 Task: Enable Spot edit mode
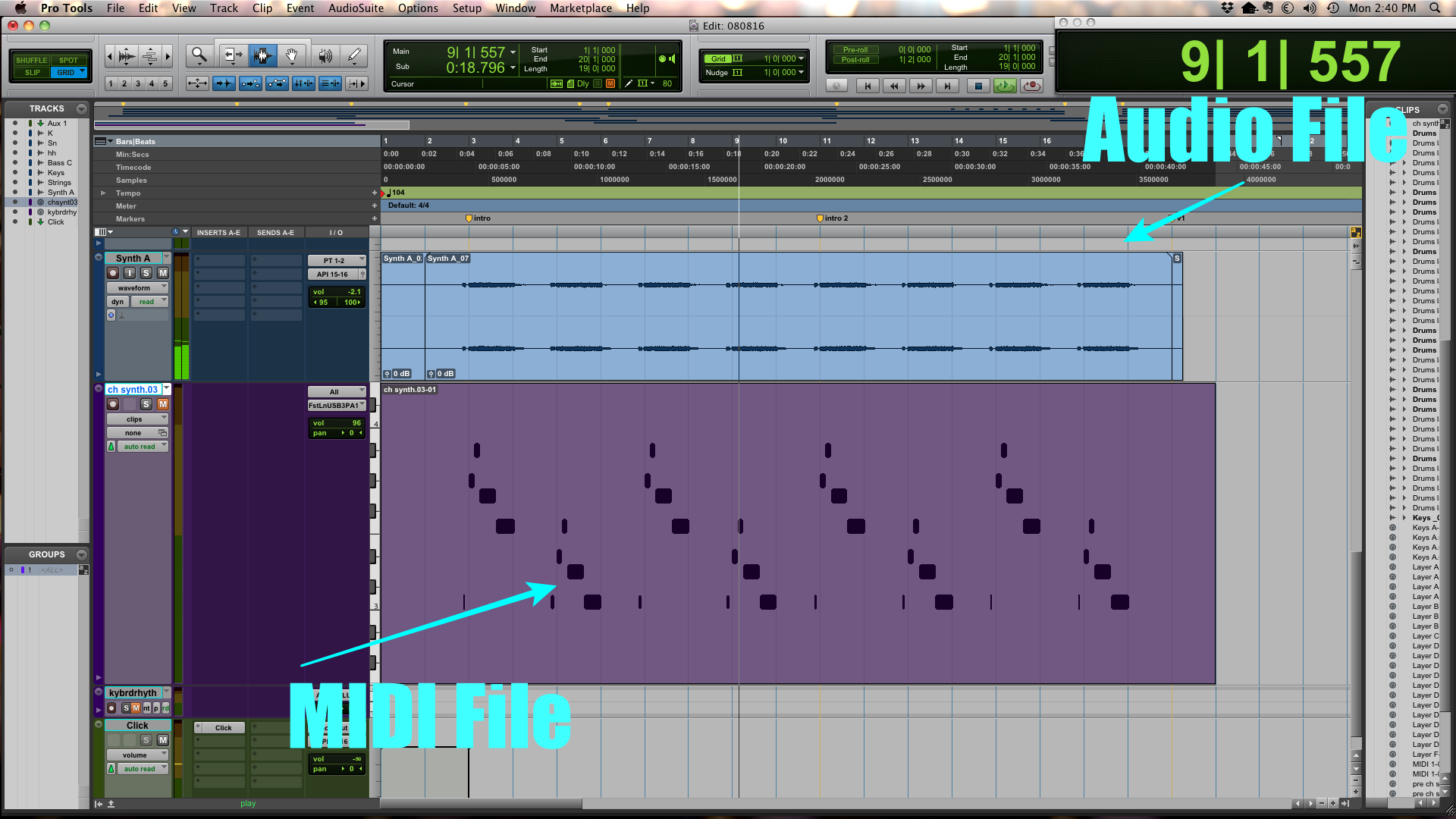[x=68, y=60]
